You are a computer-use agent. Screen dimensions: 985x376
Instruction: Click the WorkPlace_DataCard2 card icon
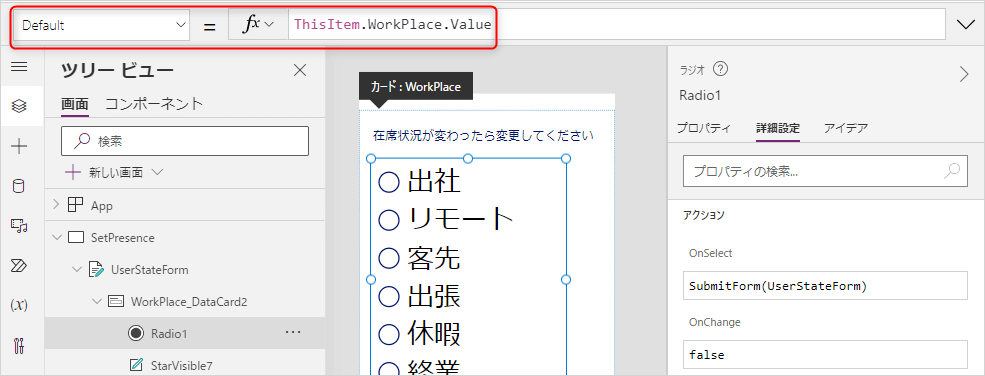(116, 302)
